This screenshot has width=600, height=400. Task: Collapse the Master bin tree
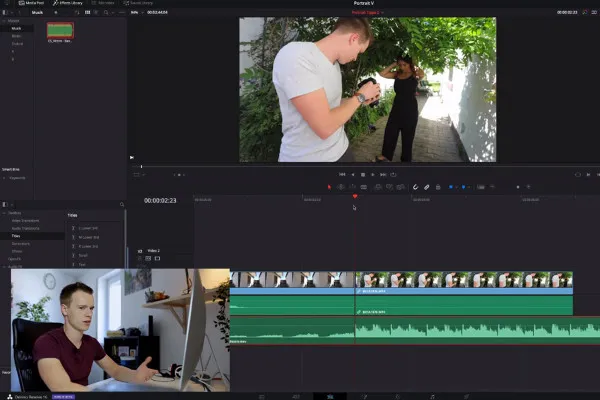point(4,21)
